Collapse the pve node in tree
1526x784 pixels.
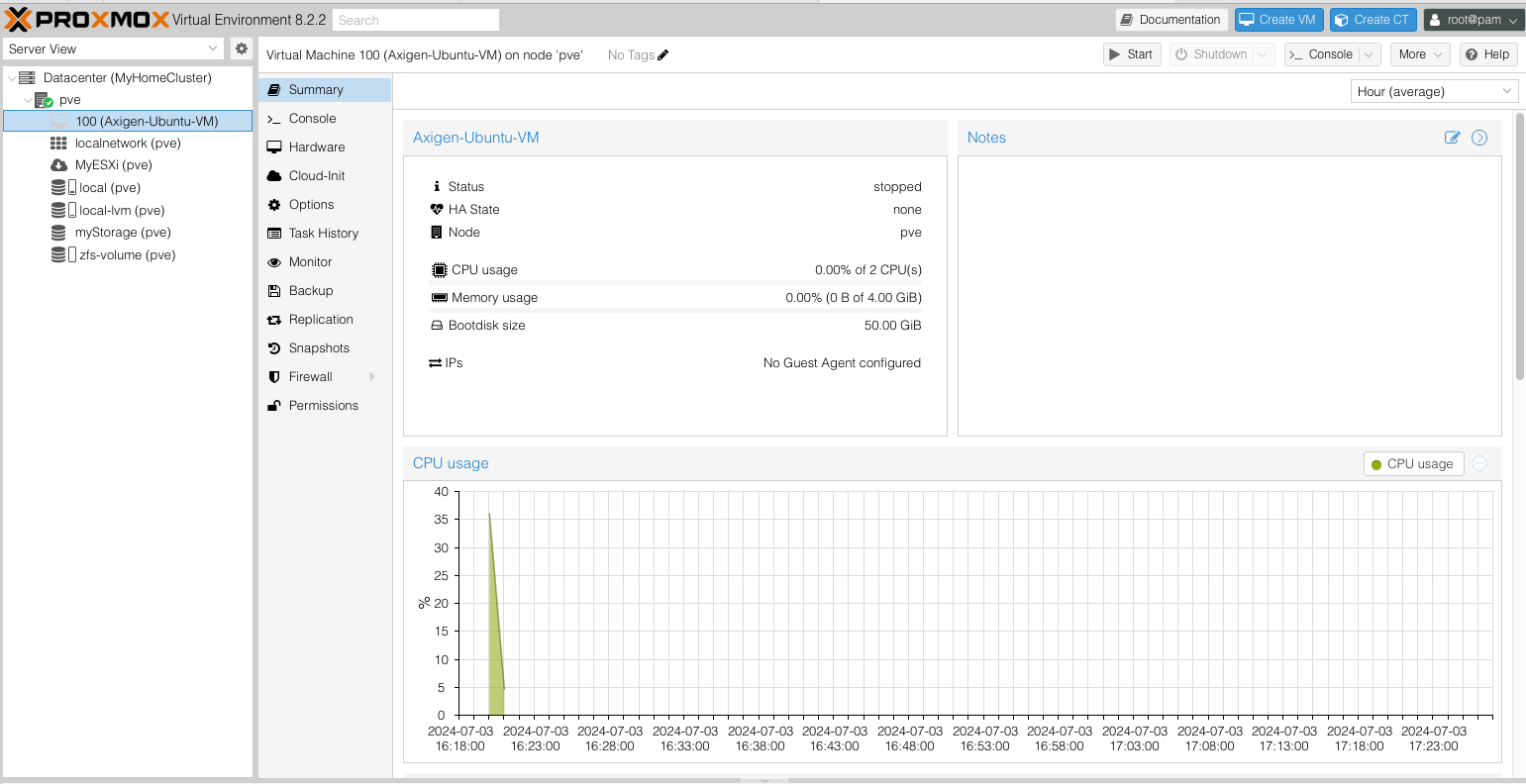[x=29, y=100]
